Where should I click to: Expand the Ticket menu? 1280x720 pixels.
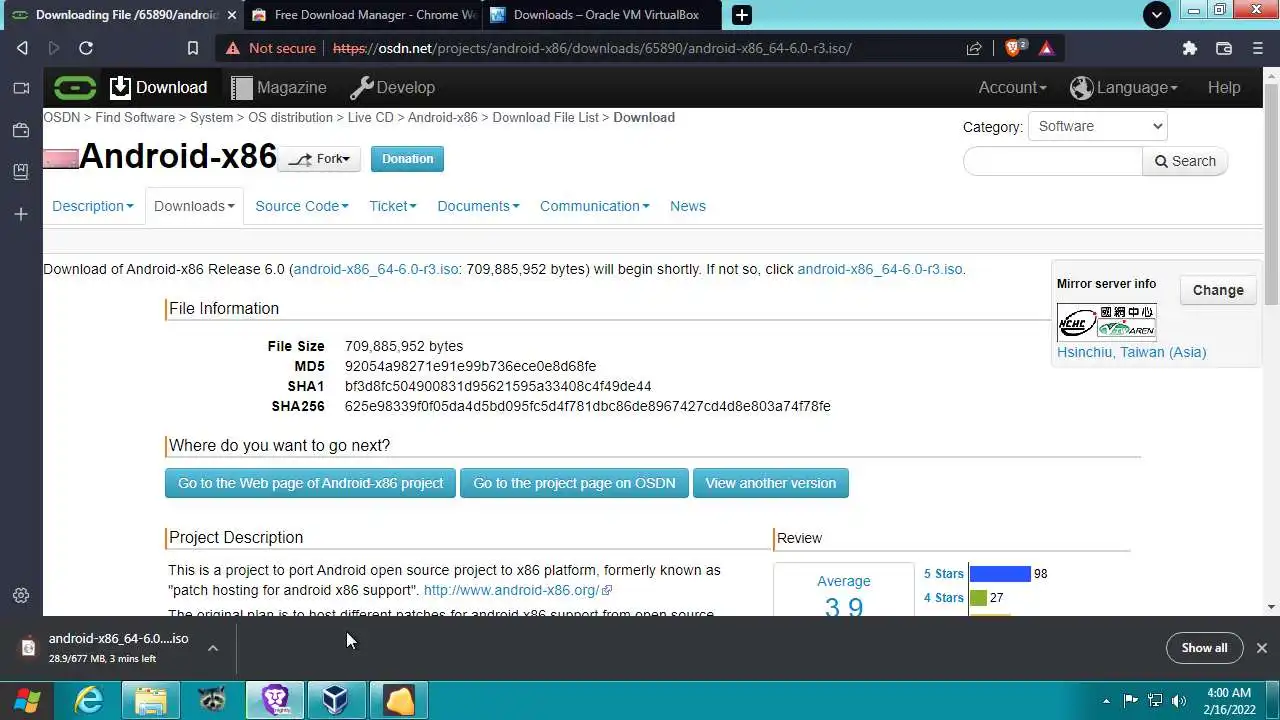(393, 206)
